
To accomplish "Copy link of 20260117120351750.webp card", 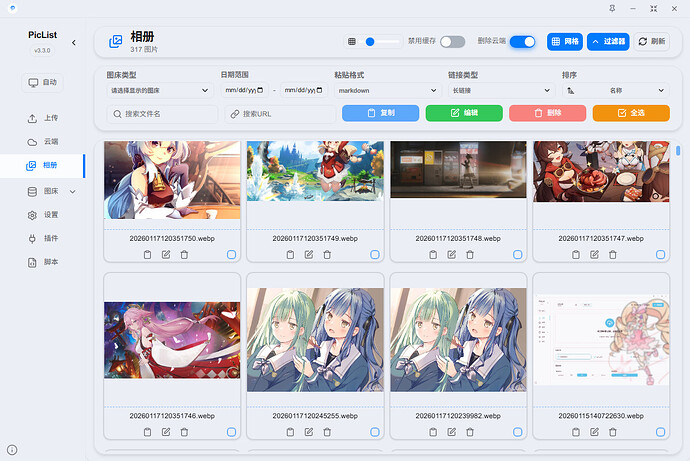I will (147, 255).
